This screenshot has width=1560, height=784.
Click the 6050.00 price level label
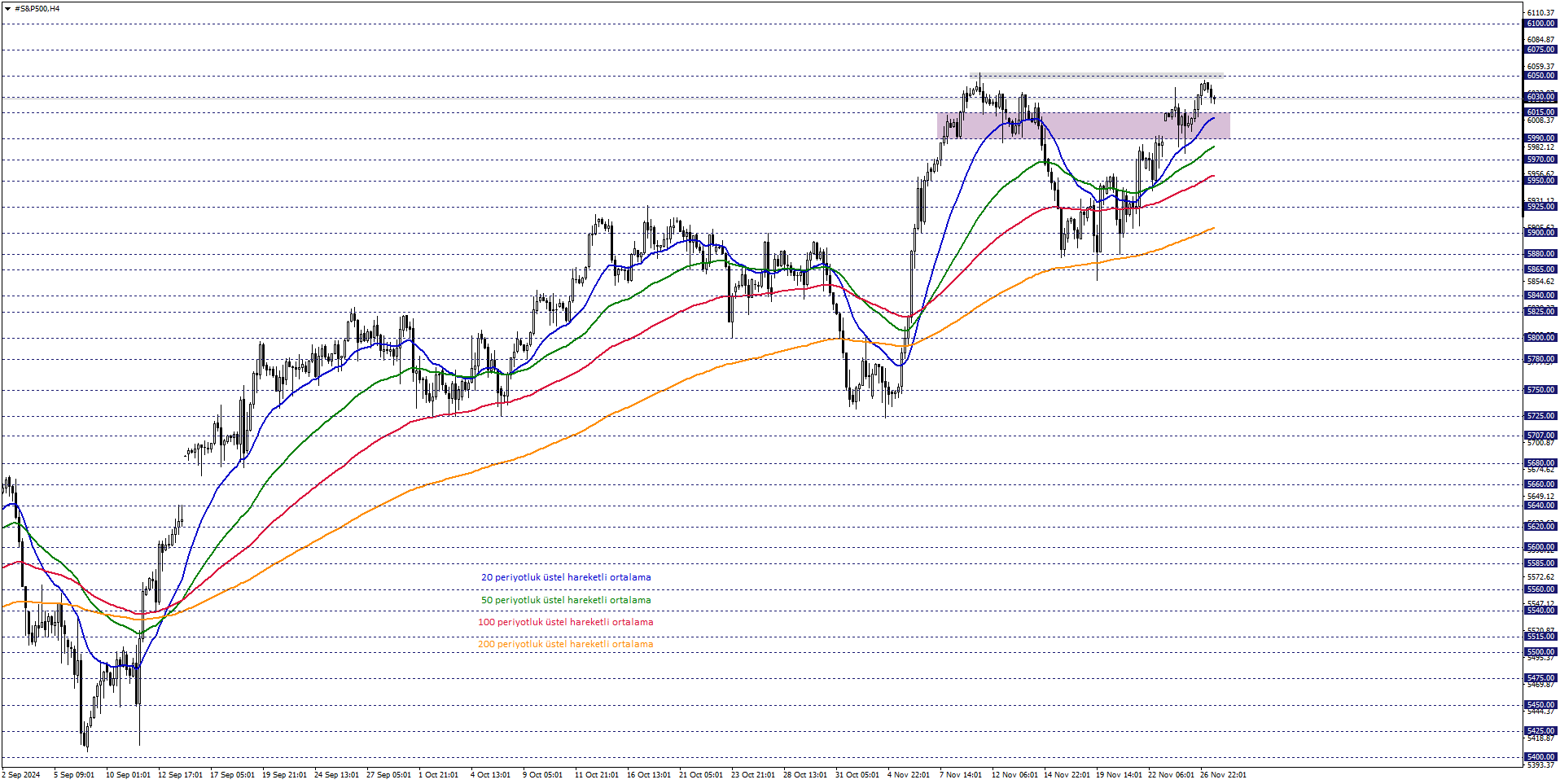pos(1540,76)
